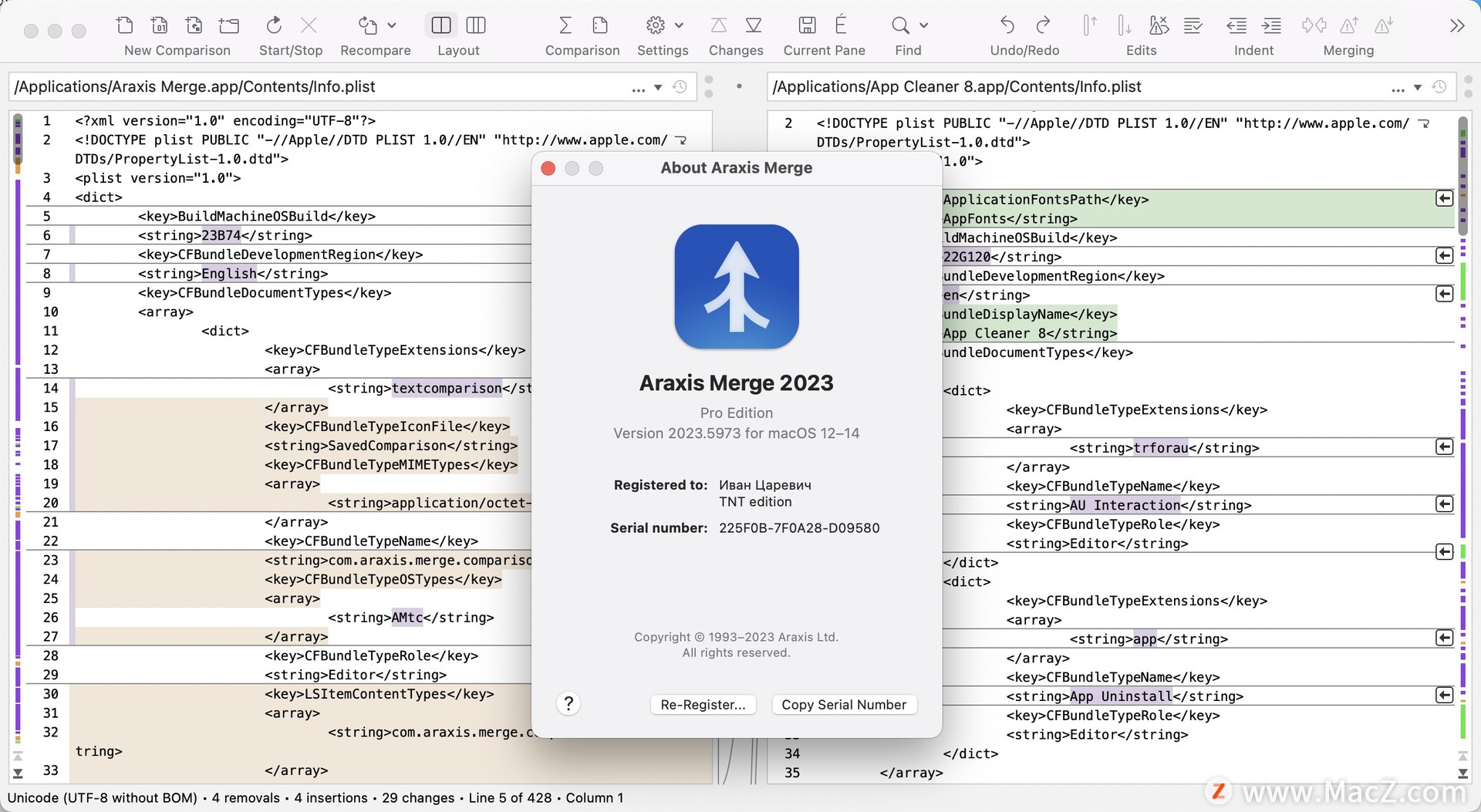This screenshot has width=1481, height=812.
Task: Save the current pane
Action: click(x=807, y=25)
